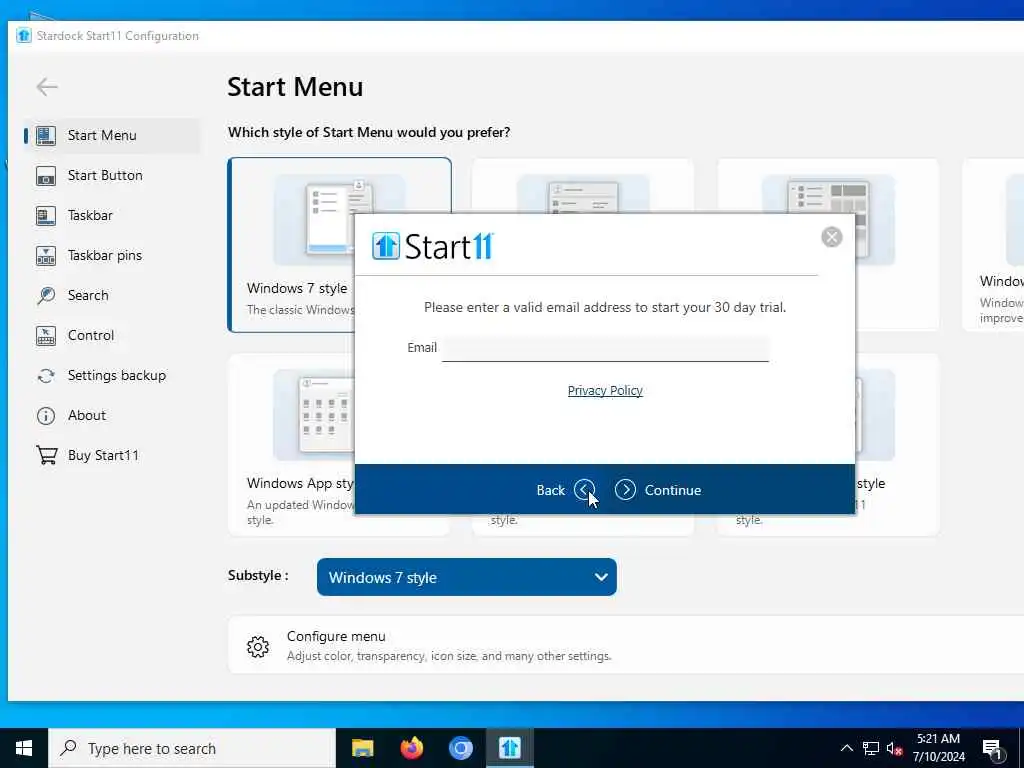Viewport: 1024px width, 768px height.
Task: Click the Search magnifier sidebar icon
Action: 46,295
